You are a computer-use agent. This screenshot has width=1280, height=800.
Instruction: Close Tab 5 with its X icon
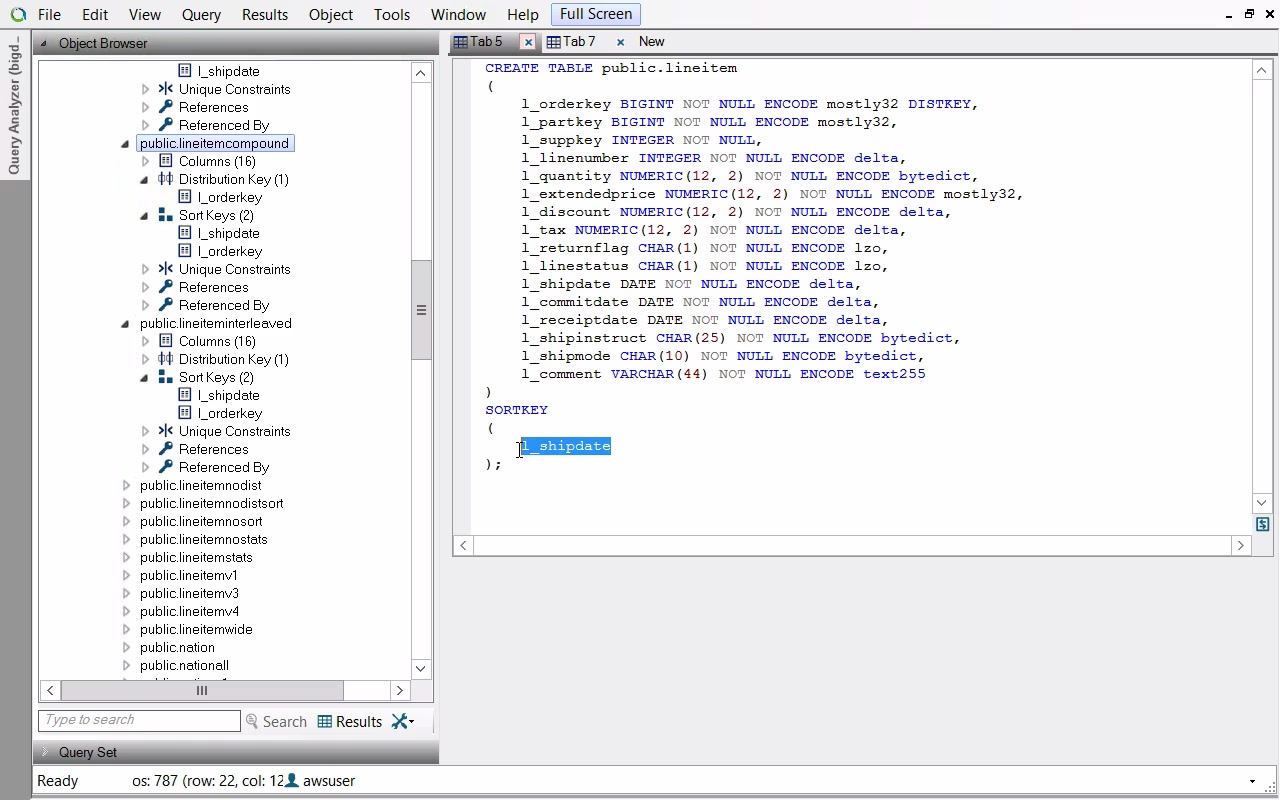click(x=528, y=42)
